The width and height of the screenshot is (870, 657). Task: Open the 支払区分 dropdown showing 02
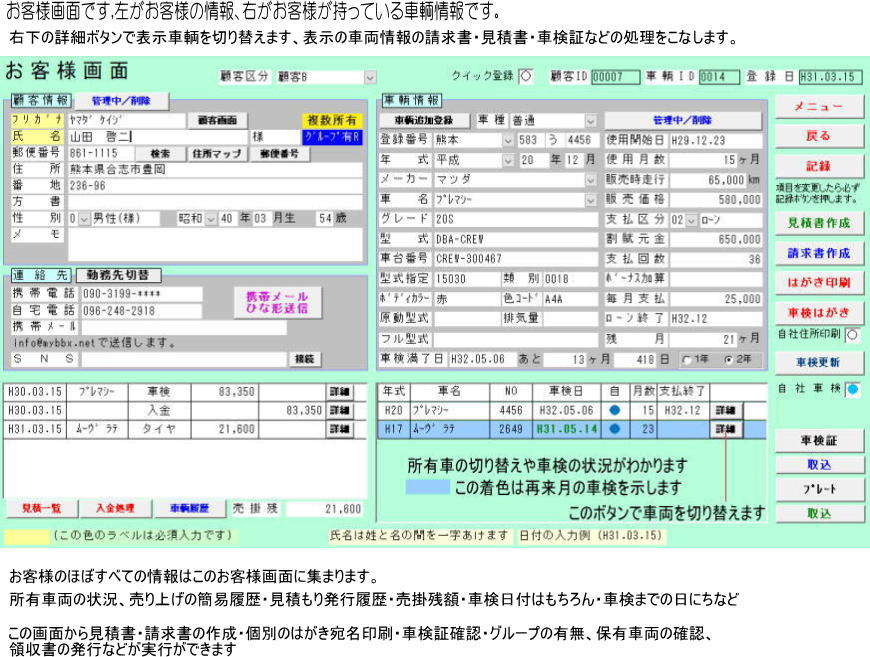(691, 220)
